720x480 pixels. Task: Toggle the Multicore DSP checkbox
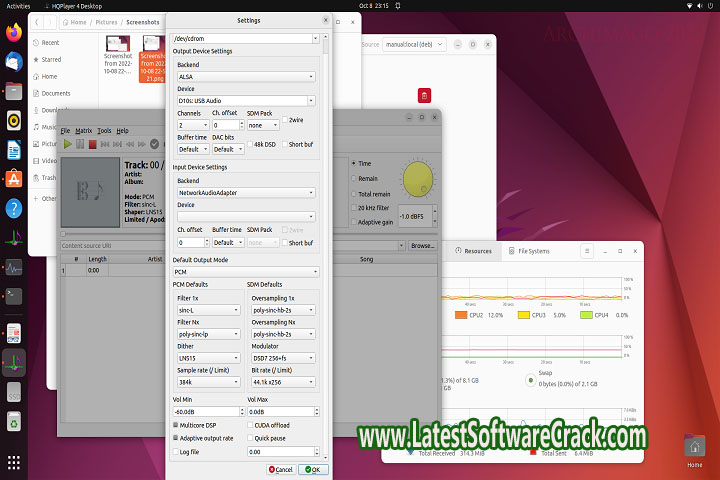point(177,425)
